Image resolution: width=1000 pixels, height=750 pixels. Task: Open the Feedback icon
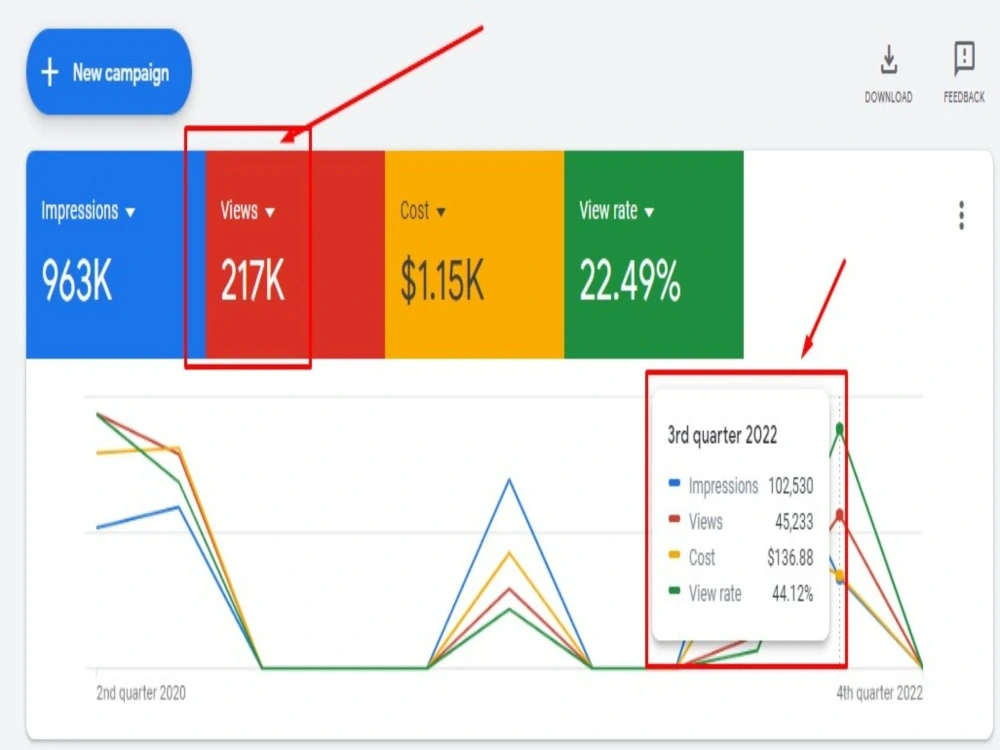[x=964, y=59]
